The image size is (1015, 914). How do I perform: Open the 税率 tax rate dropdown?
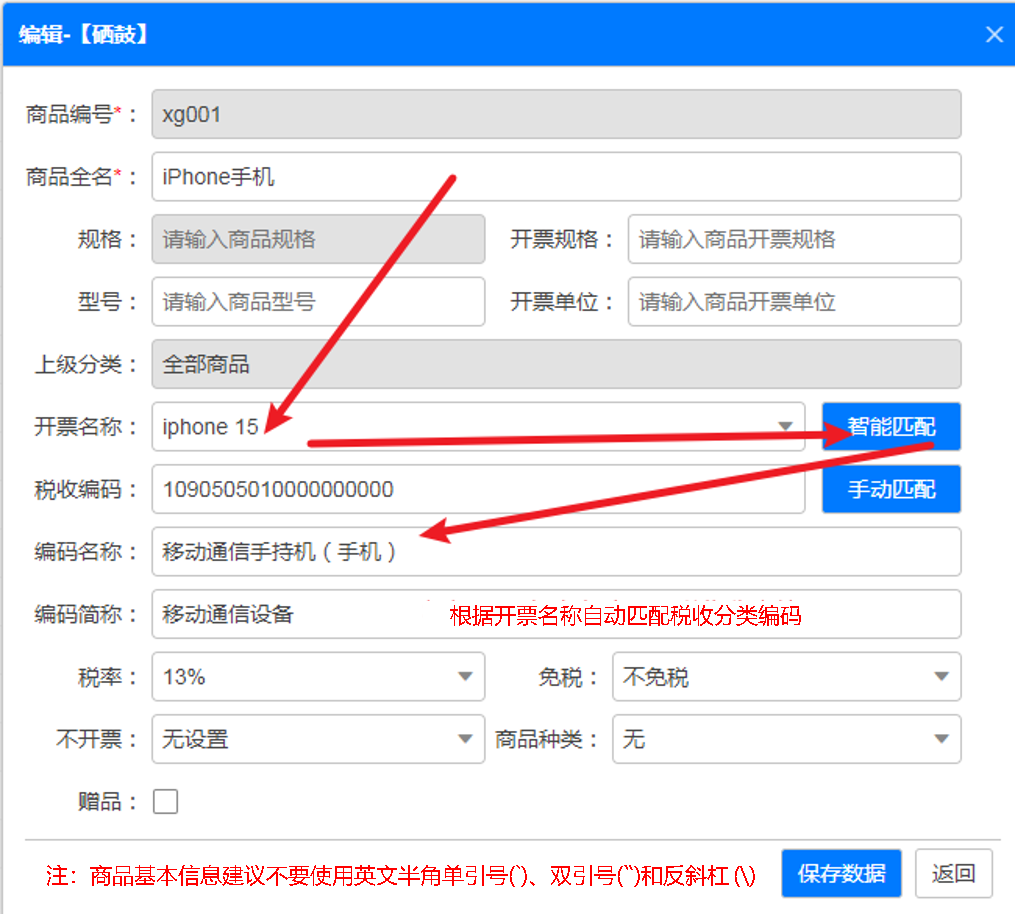(465, 677)
